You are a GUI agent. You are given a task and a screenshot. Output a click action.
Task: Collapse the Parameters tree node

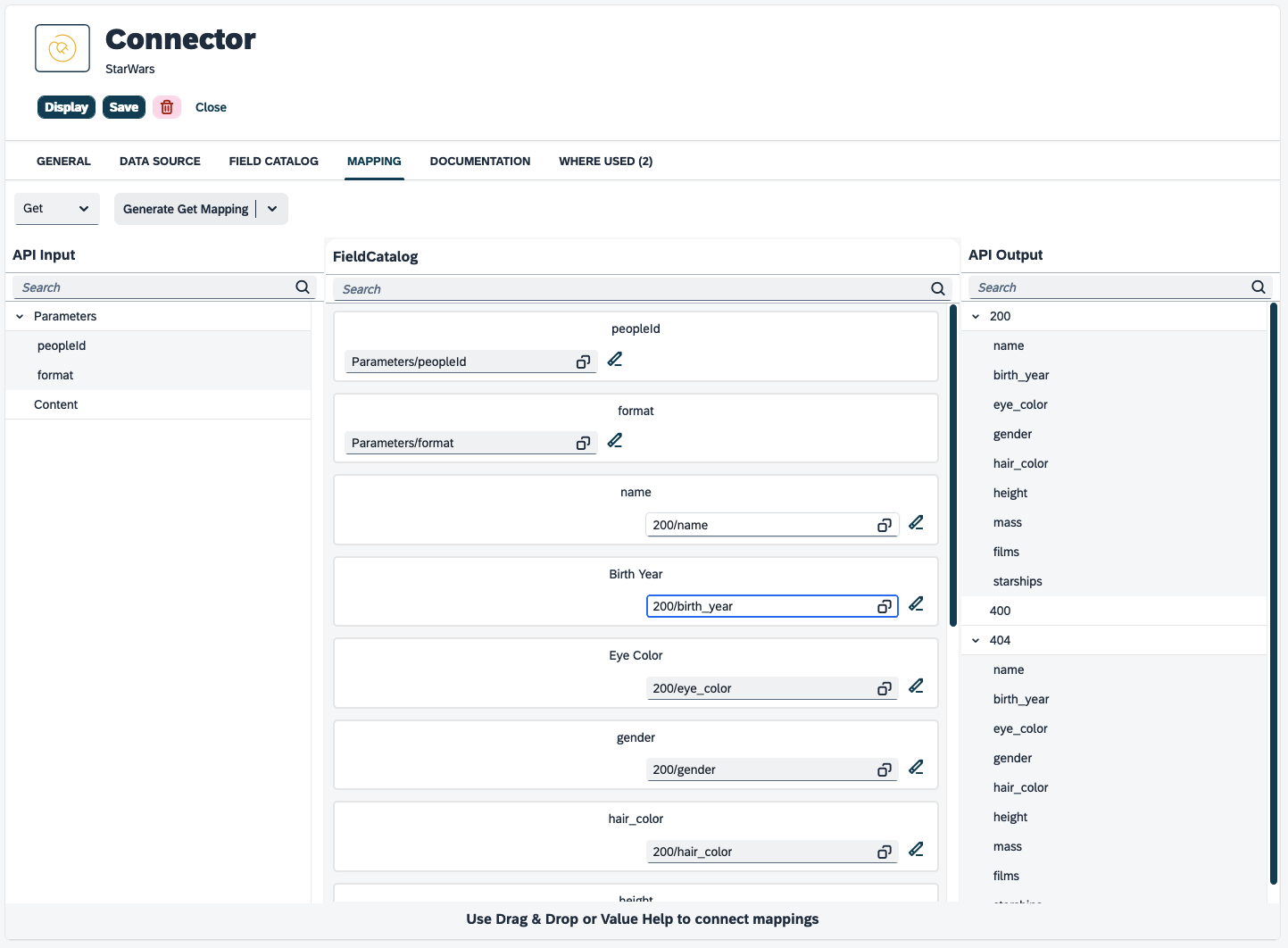point(20,317)
